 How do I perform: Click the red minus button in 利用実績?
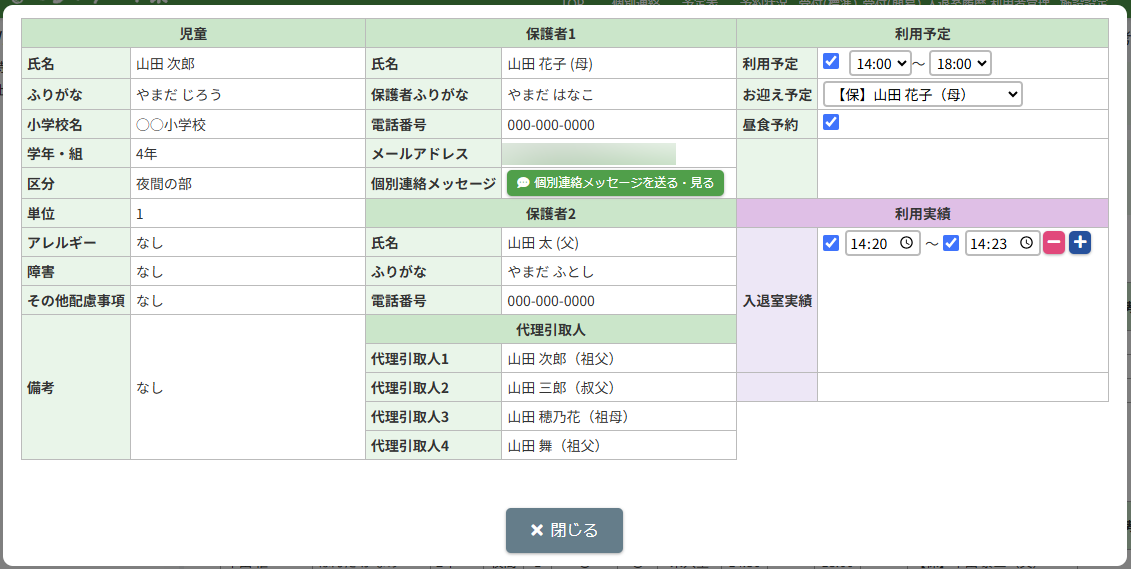(1054, 243)
